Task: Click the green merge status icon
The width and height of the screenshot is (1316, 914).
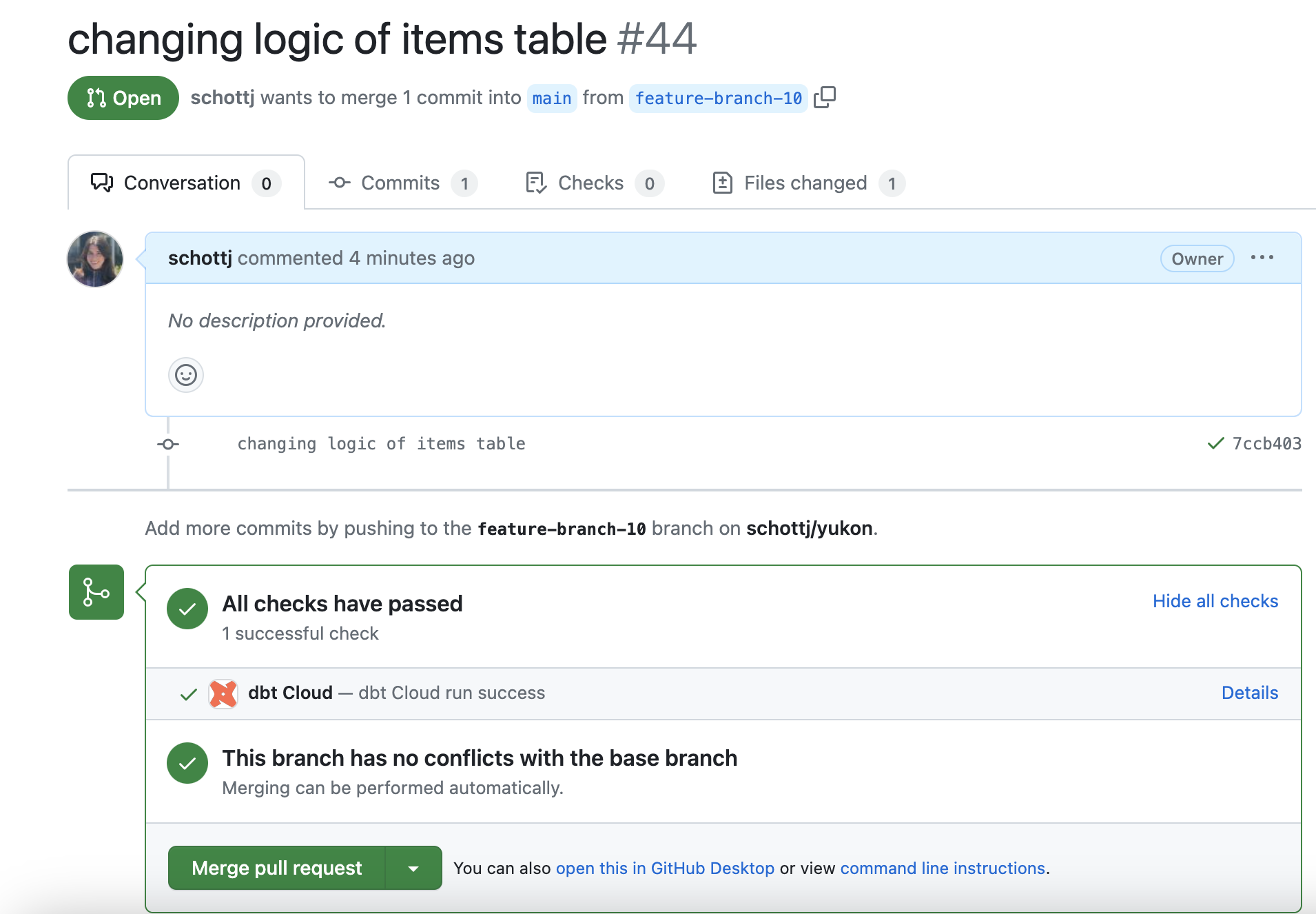Action: point(95,591)
